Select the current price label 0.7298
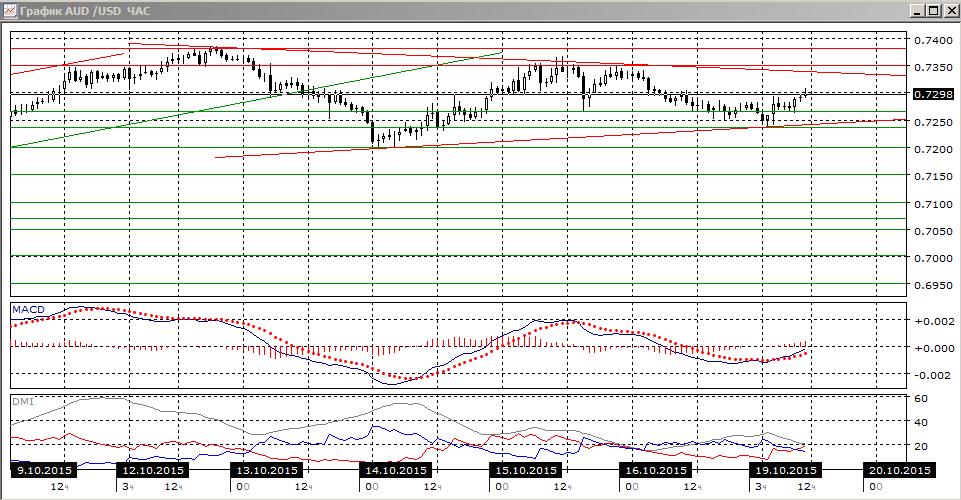 (x=933, y=94)
